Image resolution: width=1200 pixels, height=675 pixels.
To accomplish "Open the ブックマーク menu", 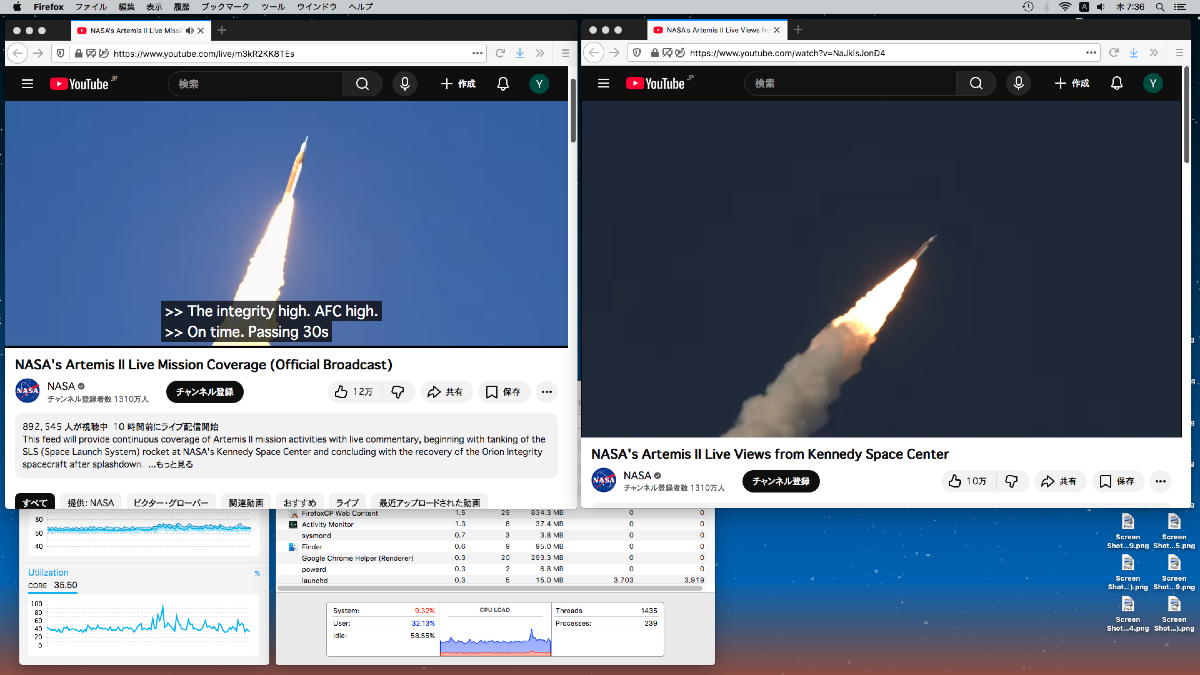I will point(225,6).
